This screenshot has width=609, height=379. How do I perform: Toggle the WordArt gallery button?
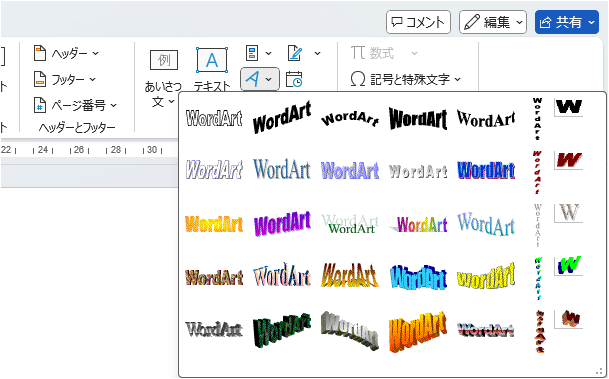(260, 79)
